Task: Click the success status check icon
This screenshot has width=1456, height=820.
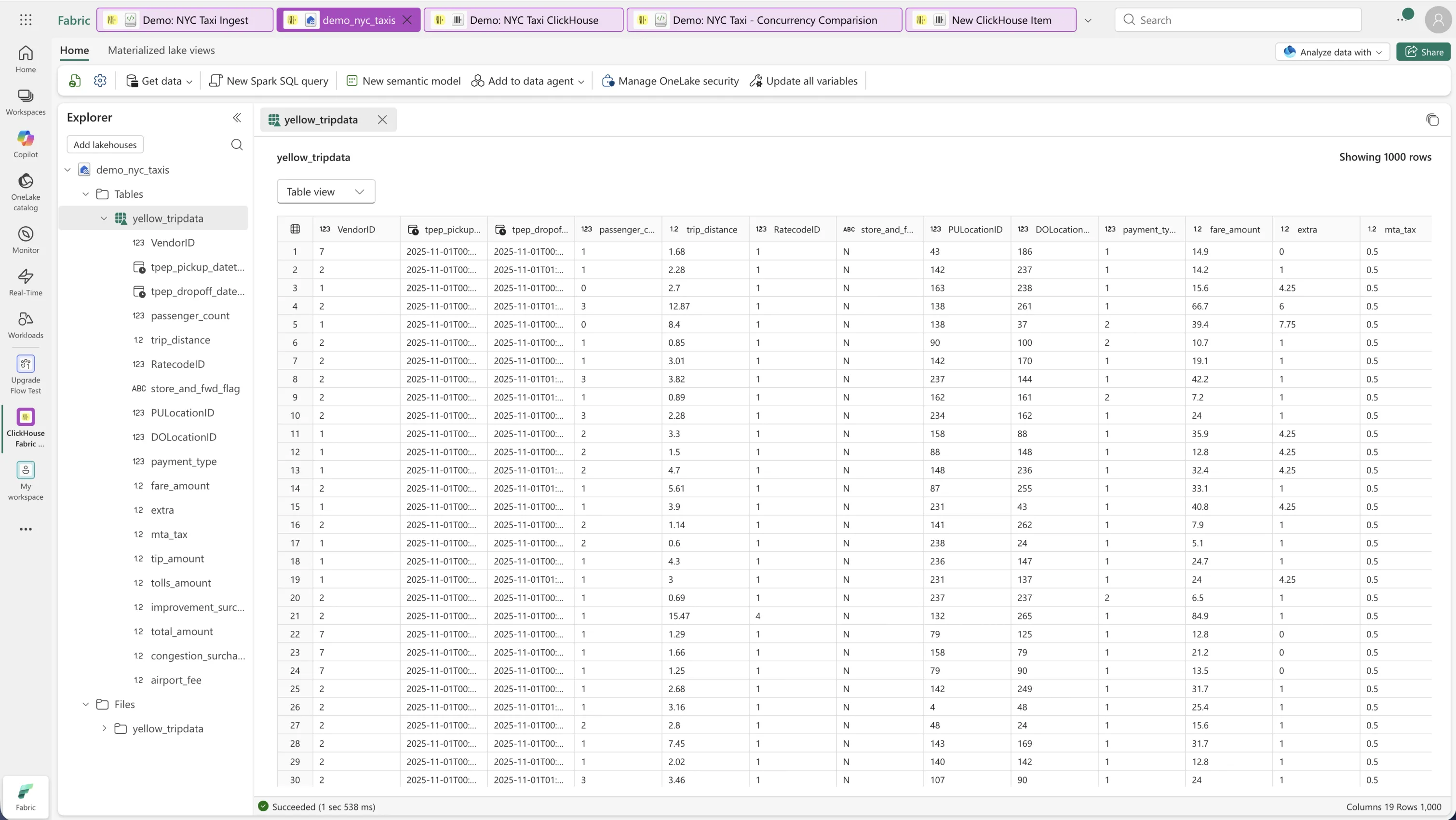Action: pos(263,806)
